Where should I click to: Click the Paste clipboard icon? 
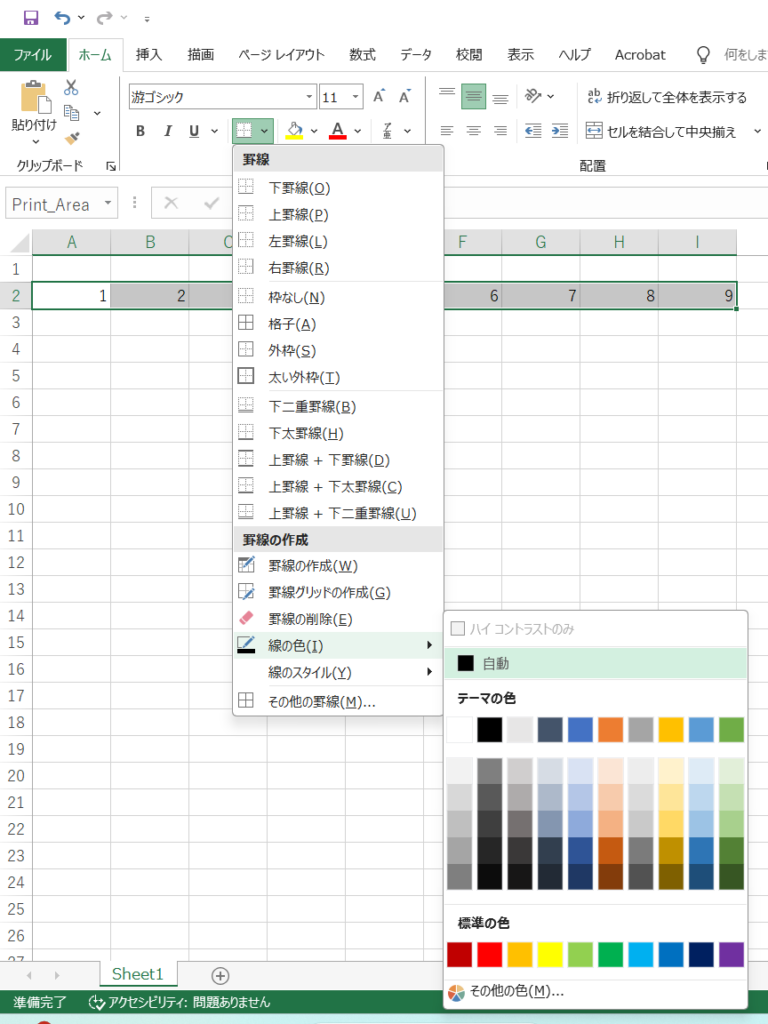(x=34, y=98)
